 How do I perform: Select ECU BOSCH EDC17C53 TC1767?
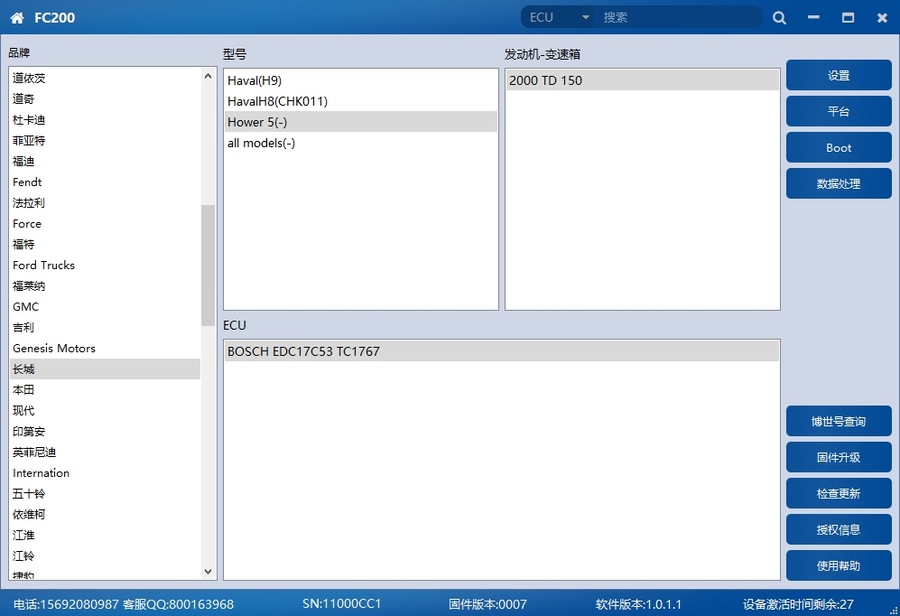click(501, 351)
